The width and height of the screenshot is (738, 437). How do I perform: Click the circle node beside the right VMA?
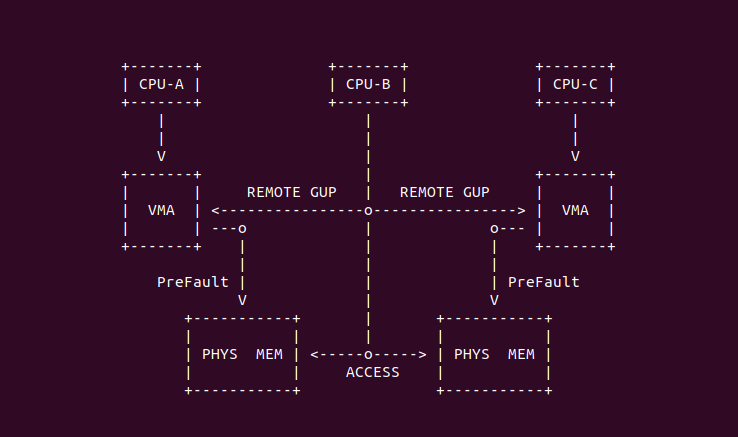(494, 228)
